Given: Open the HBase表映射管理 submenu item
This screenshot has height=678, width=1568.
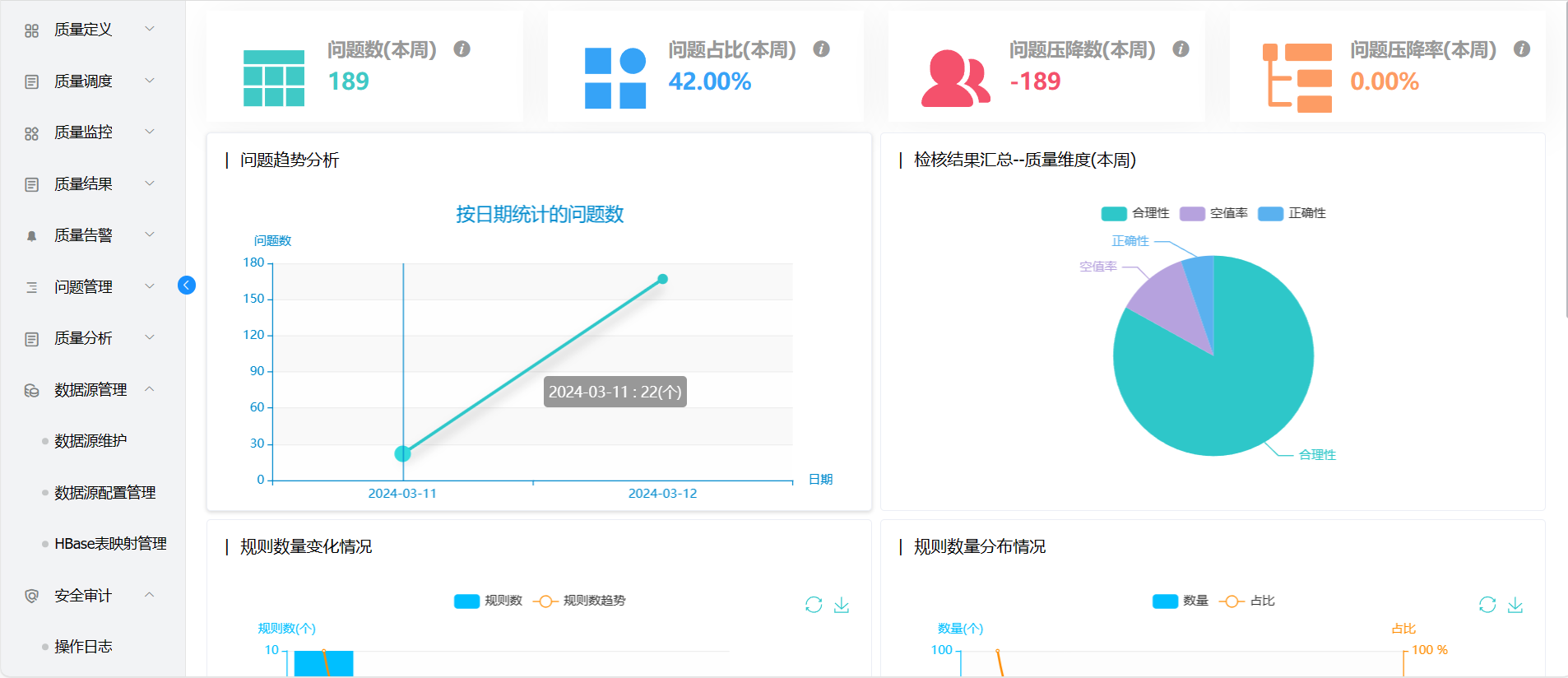Looking at the screenshot, I should coord(110,544).
